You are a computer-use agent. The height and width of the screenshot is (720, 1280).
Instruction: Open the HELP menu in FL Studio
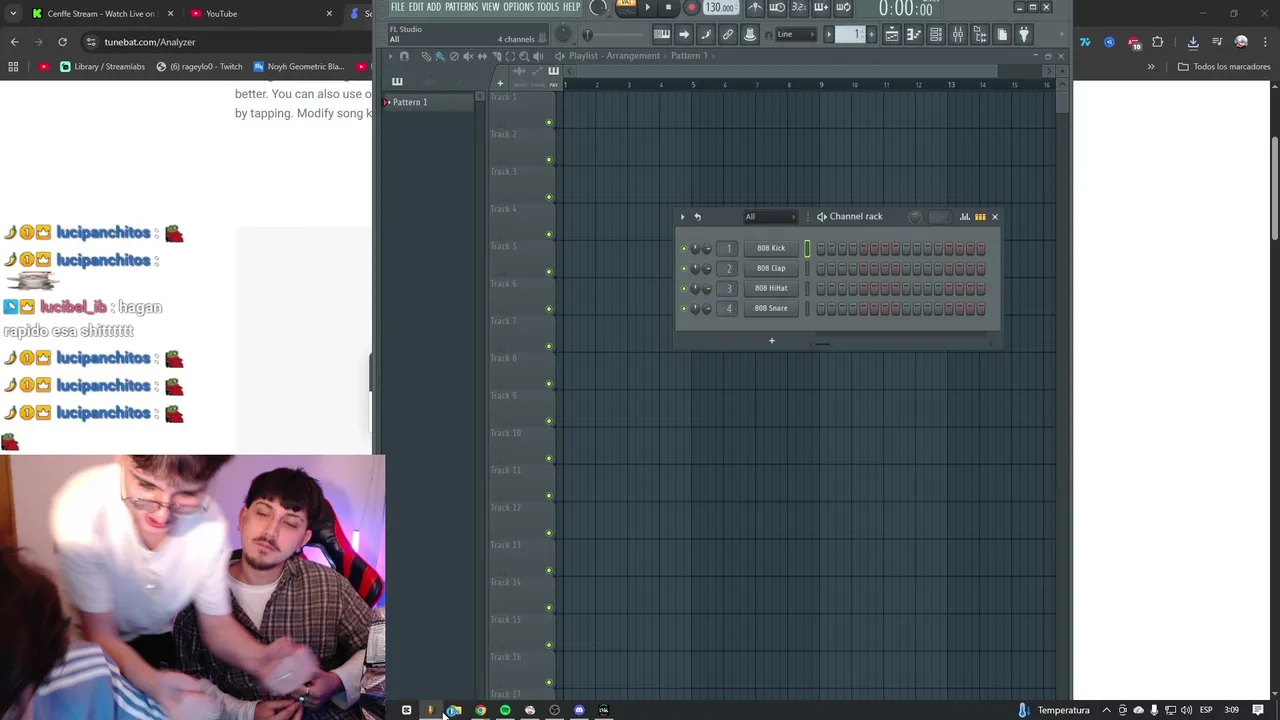pos(571,7)
